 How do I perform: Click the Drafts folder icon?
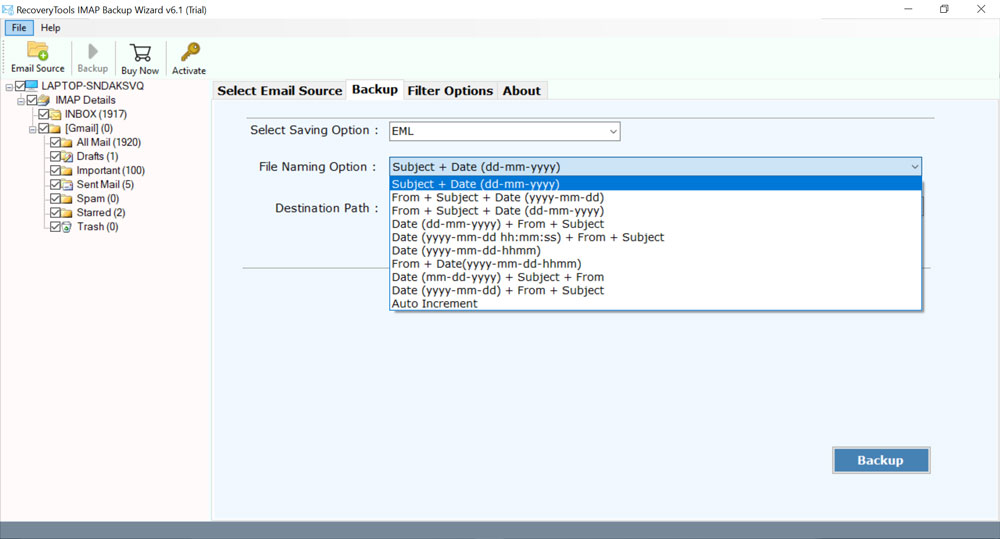(67, 156)
